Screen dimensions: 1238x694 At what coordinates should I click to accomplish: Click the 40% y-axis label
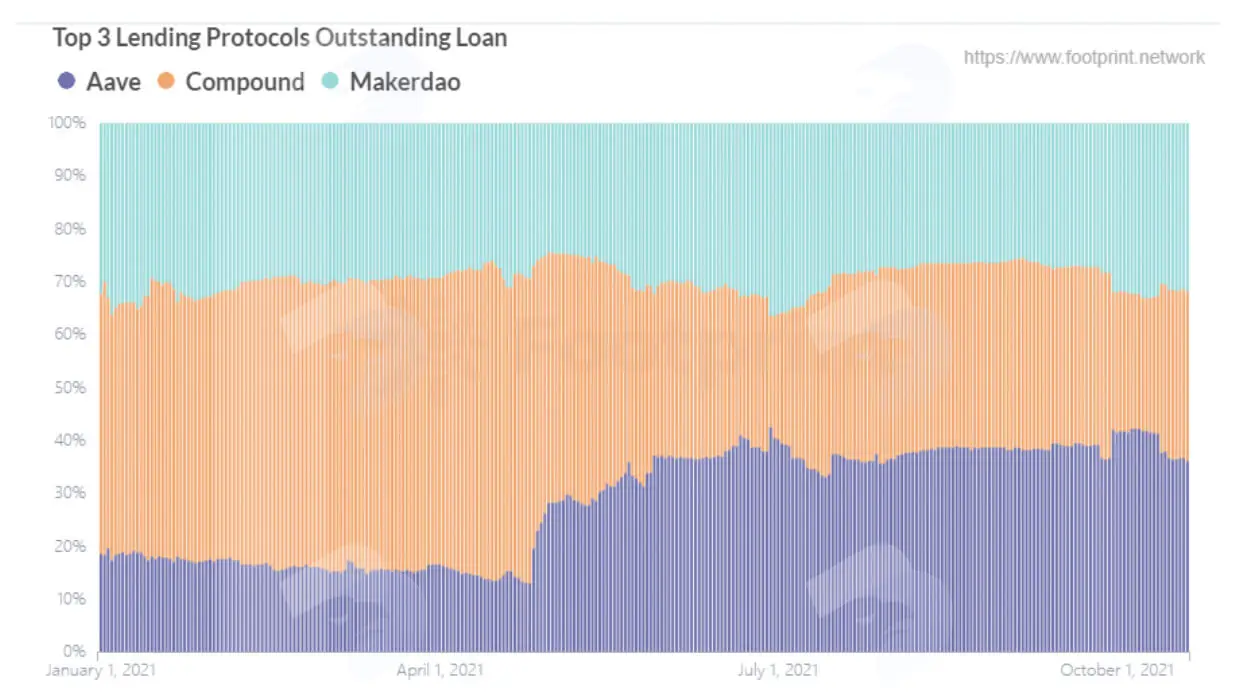[71, 440]
